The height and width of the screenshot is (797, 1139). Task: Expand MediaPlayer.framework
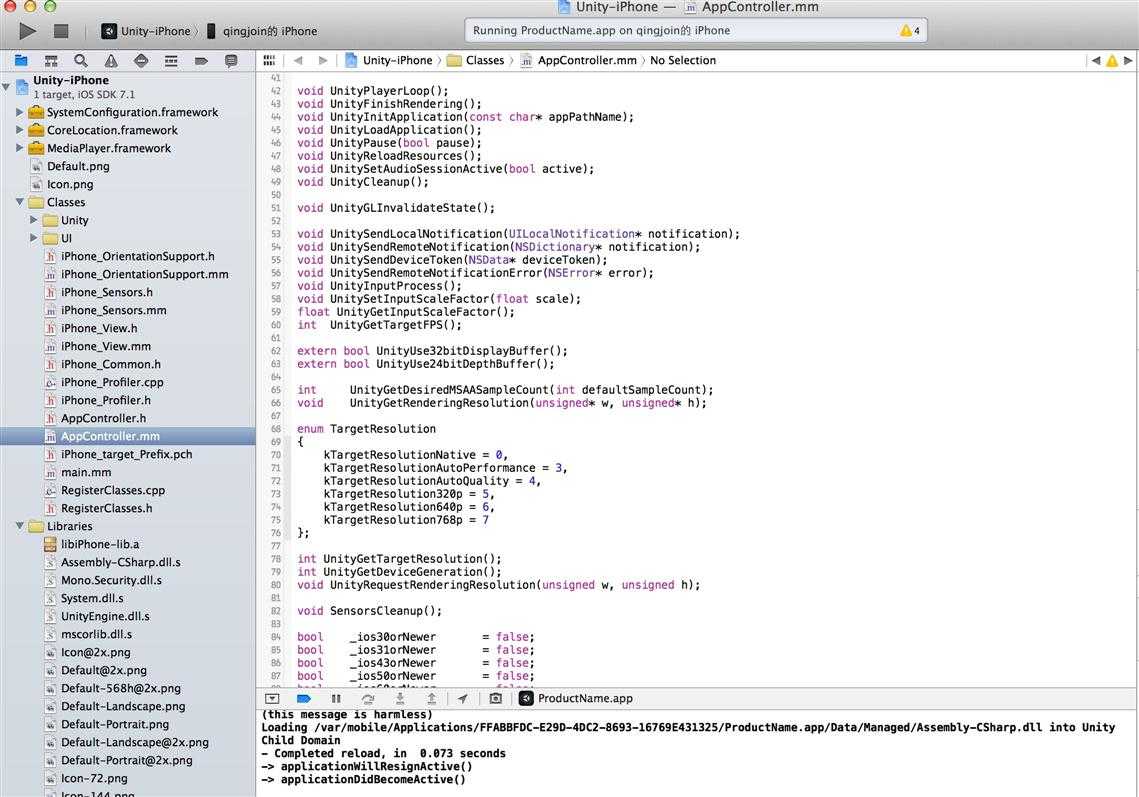pyautogui.click(x=20, y=147)
